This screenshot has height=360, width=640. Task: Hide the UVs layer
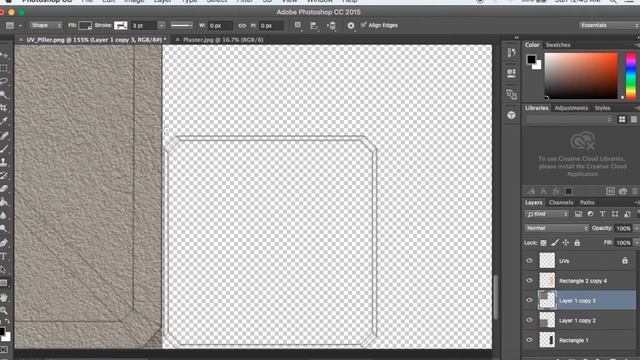(529, 261)
